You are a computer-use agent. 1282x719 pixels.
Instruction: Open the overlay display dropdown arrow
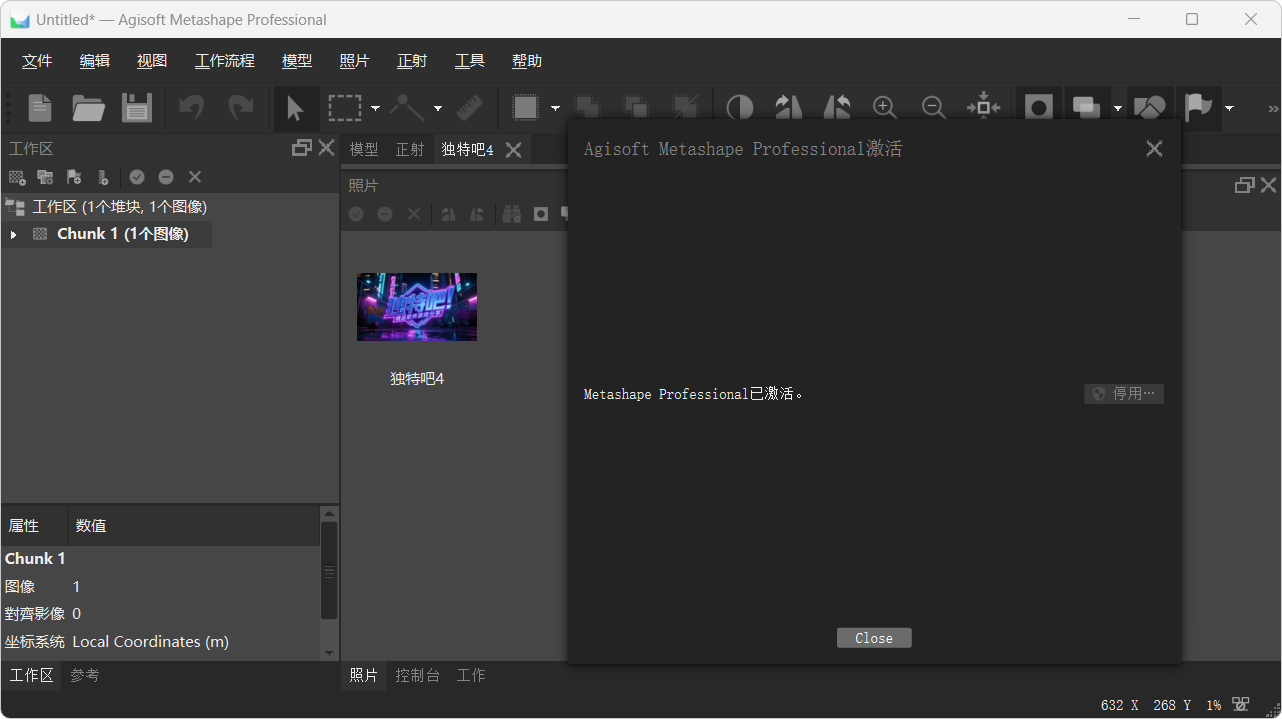click(x=1117, y=108)
